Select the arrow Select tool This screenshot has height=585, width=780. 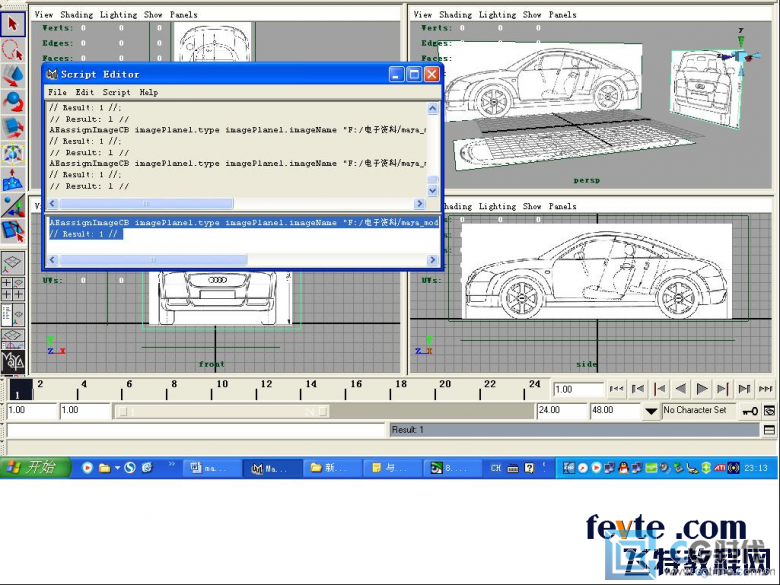click(x=13, y=24)
